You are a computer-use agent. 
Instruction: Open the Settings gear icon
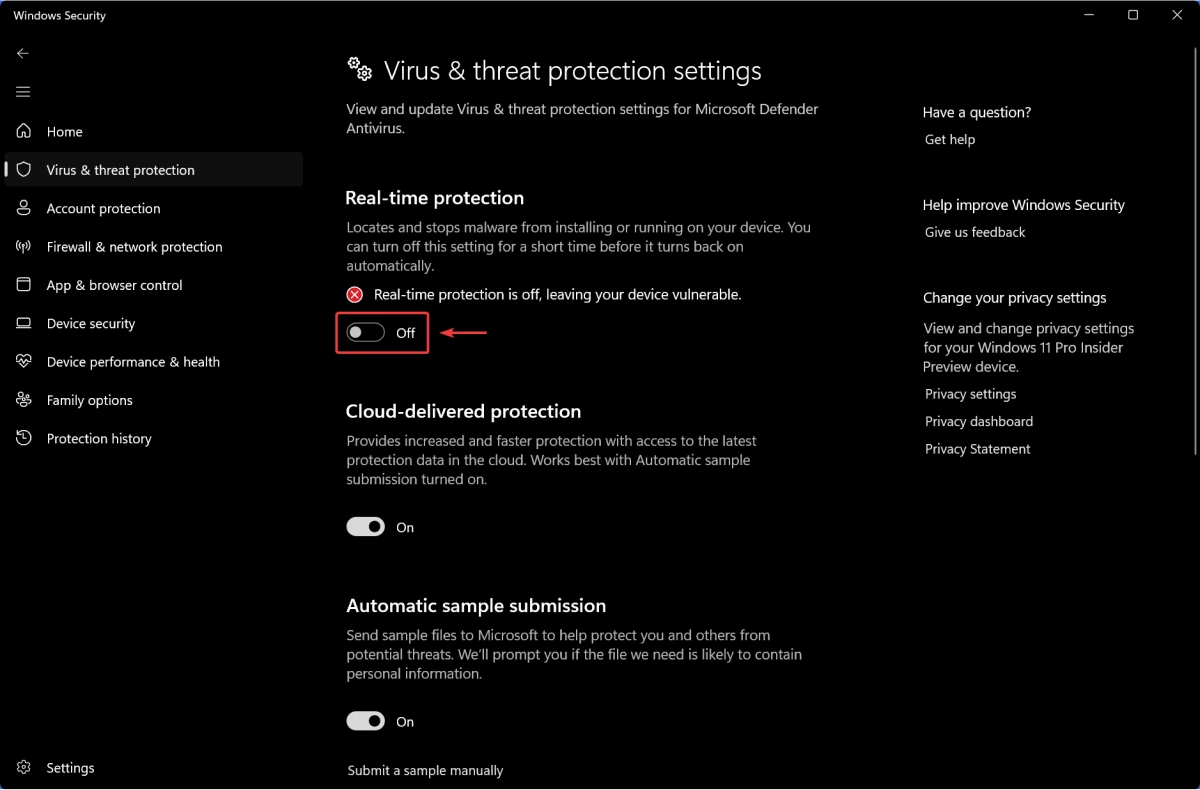point(24,768)
